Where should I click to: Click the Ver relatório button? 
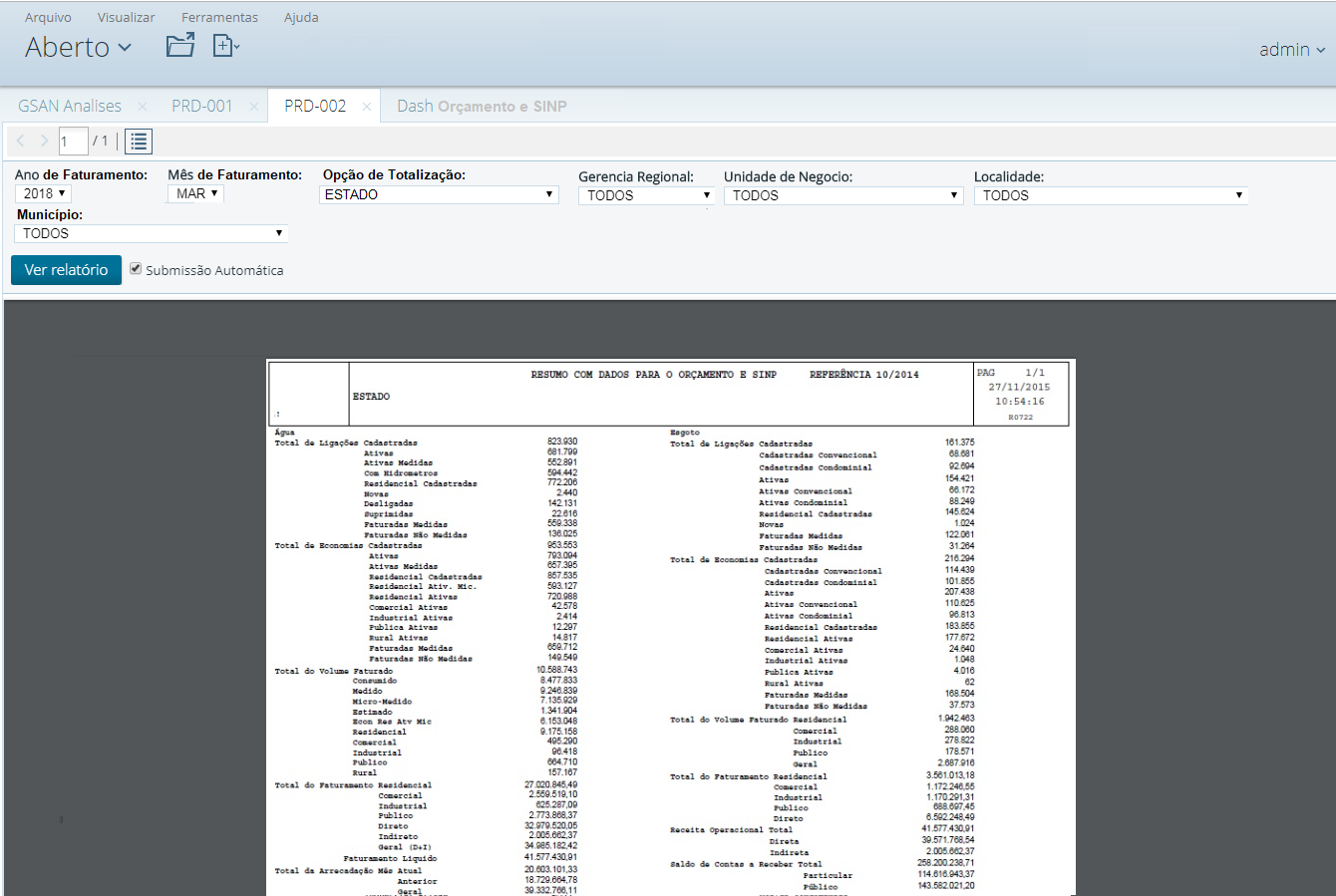pos(66,270)
